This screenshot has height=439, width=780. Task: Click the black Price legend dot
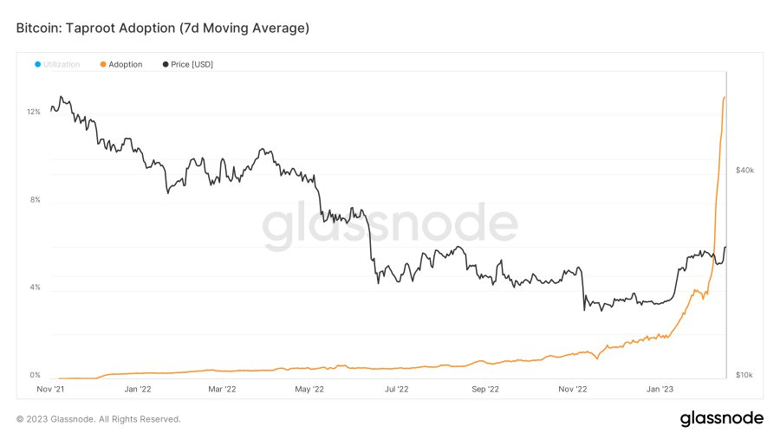165,65
